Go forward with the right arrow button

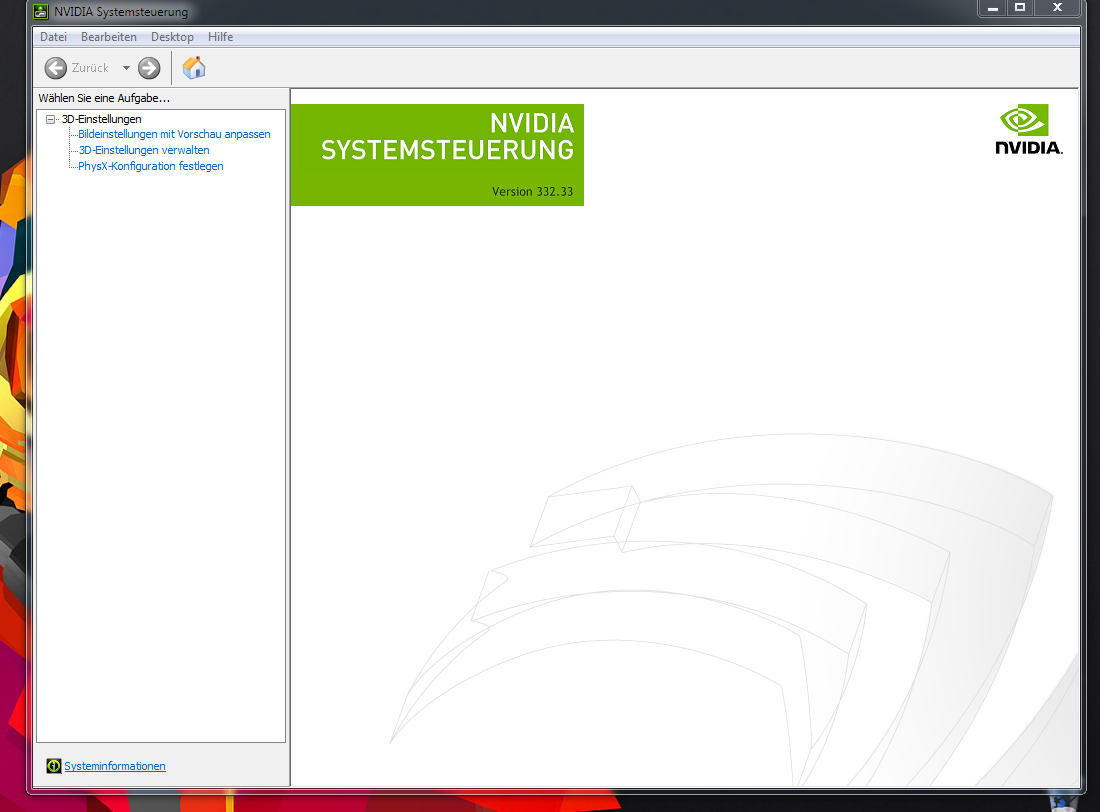(x=149, y=68)
